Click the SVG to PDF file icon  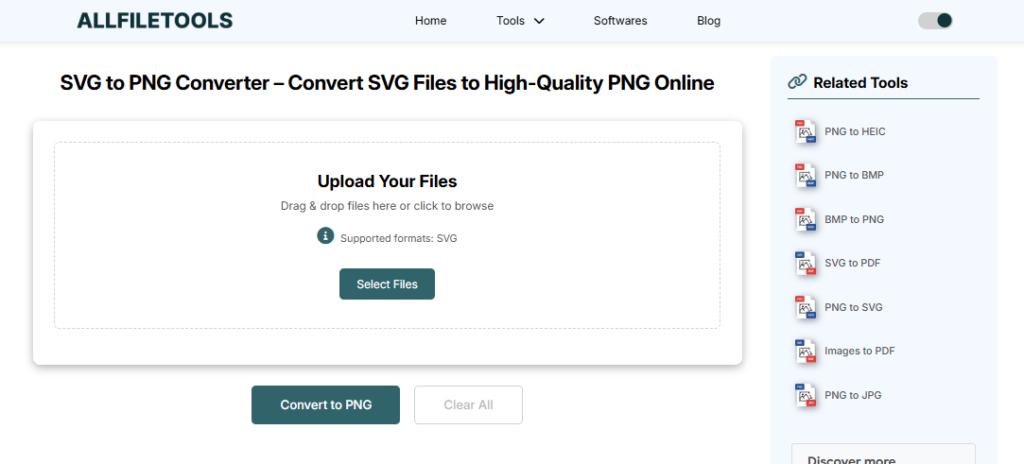[x=805, y=264]
